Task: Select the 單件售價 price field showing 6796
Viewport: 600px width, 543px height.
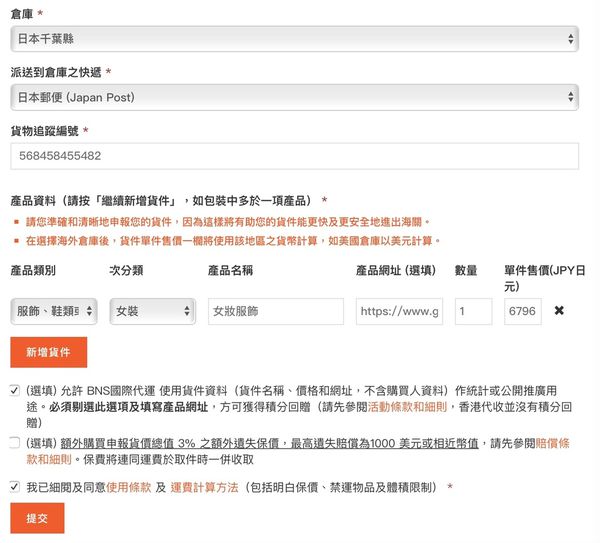Action: [x=522, y=312]
